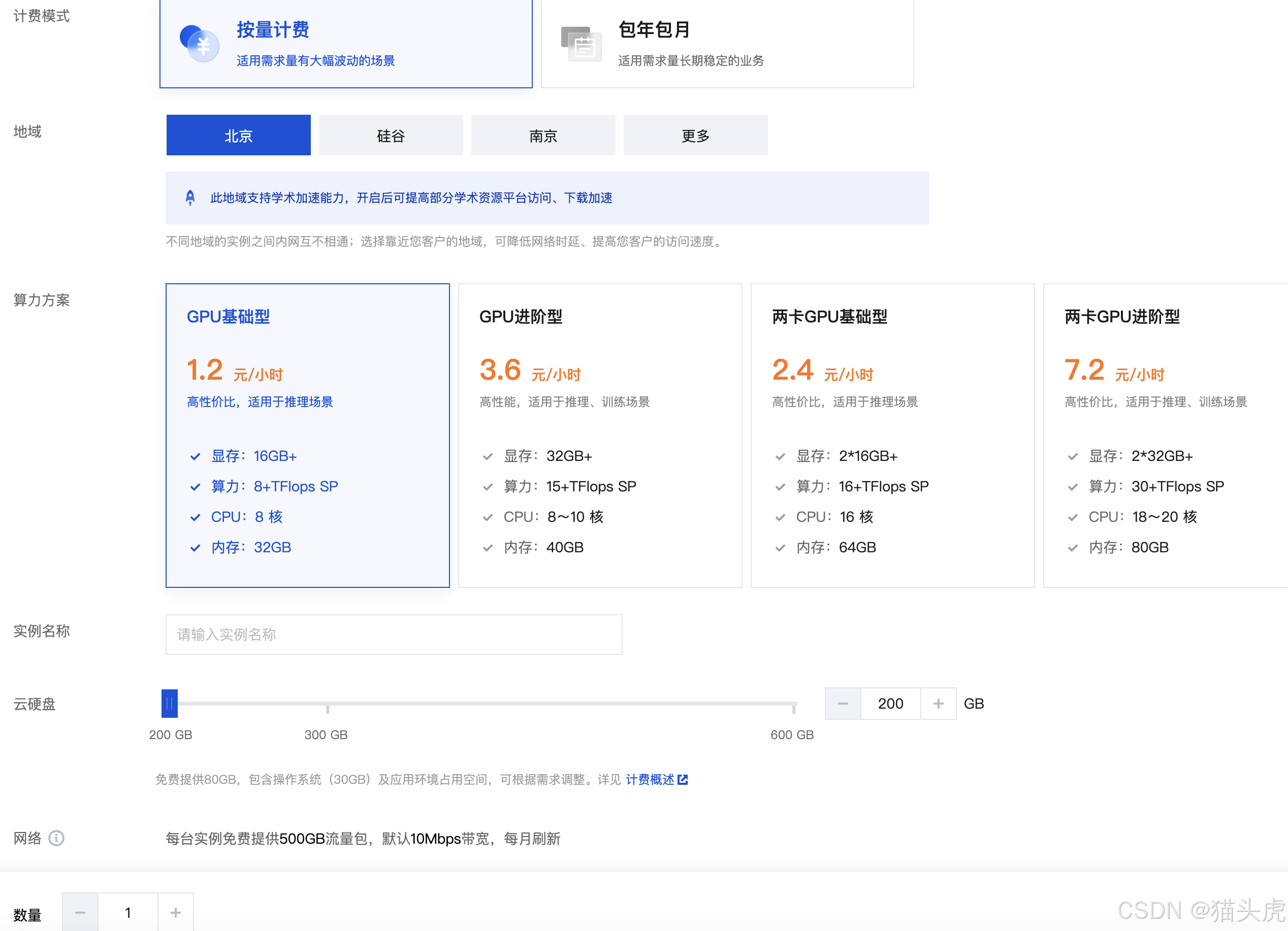Choose the 两卡GPU基础型 plan card

pos(892,435)
